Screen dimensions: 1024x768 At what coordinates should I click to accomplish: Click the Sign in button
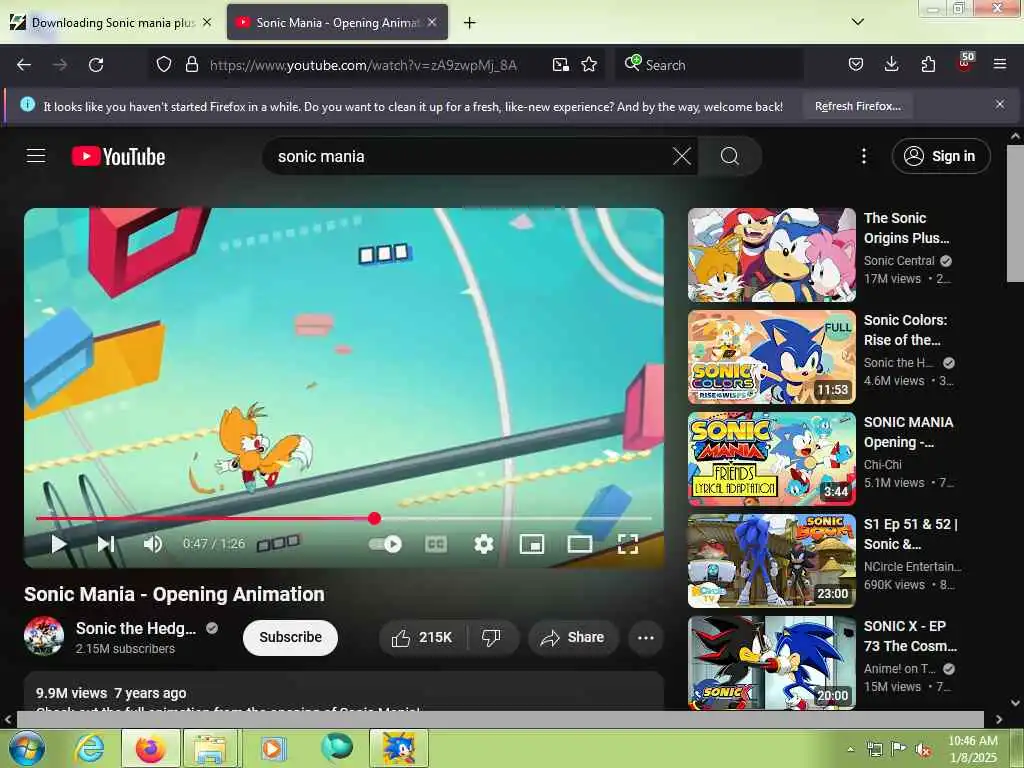940,156
